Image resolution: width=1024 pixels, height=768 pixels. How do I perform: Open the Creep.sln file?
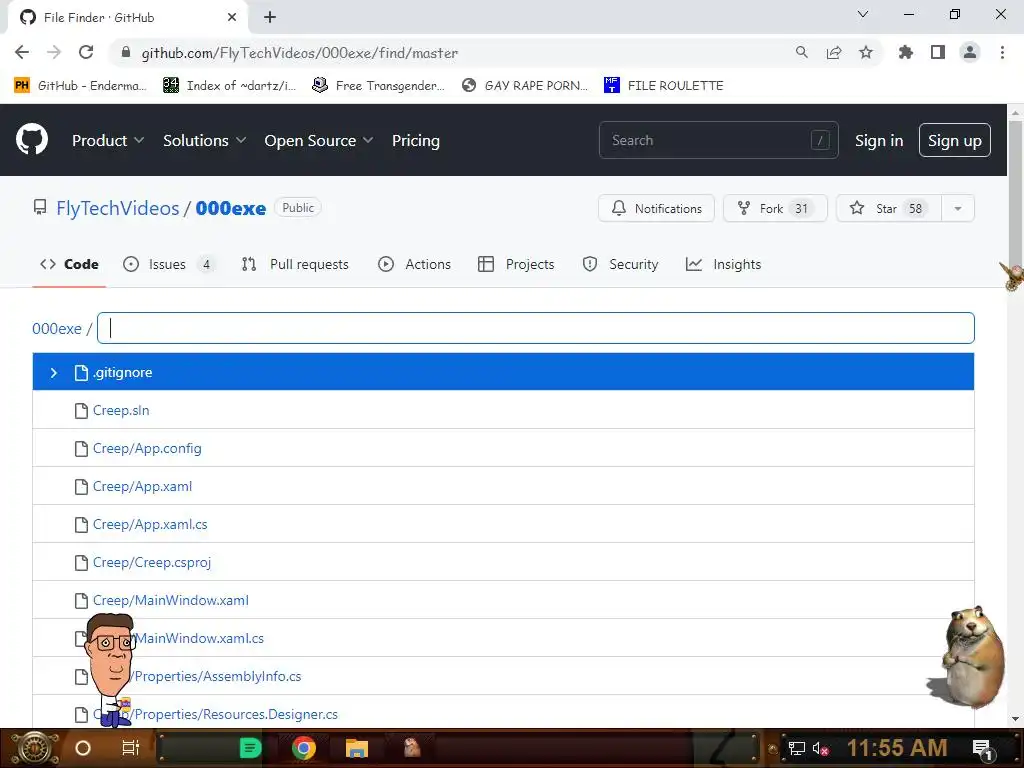pyautogui.click(x=121, y=410)
